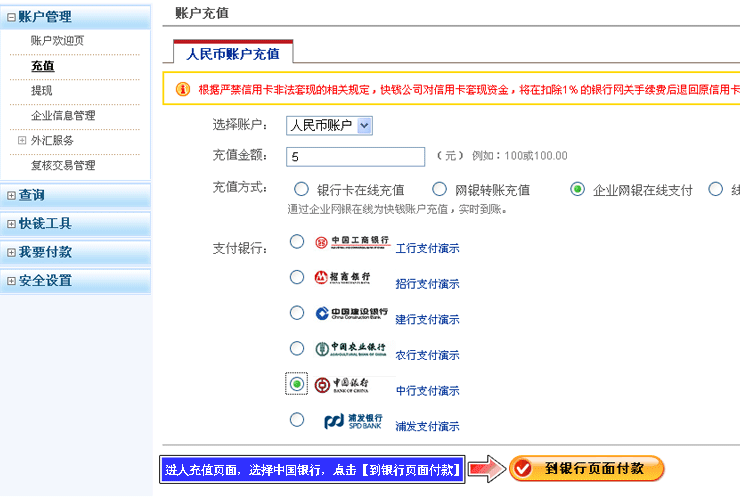Open the 浦发支付演示 link
This screenshot has height=500, width=740.
click(x=427, y=426)
